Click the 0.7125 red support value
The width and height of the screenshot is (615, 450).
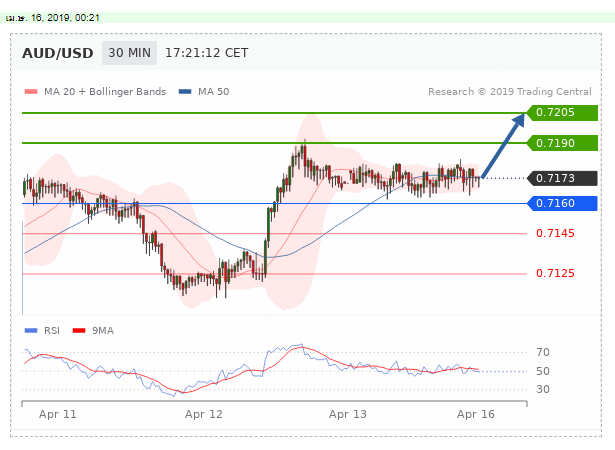555,273
